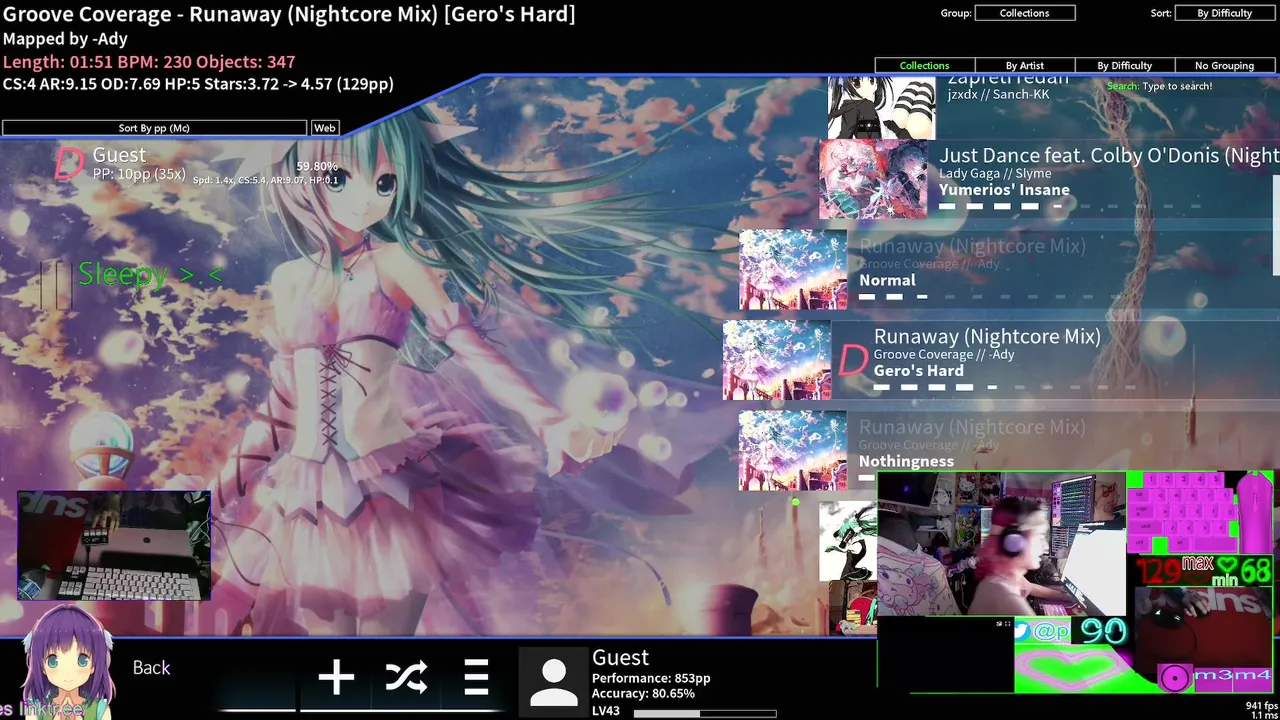Image resolution: width=1280 pixels, height=720 pixels.
Task: Open beatmap options hamburger icon
Action: 476,678
